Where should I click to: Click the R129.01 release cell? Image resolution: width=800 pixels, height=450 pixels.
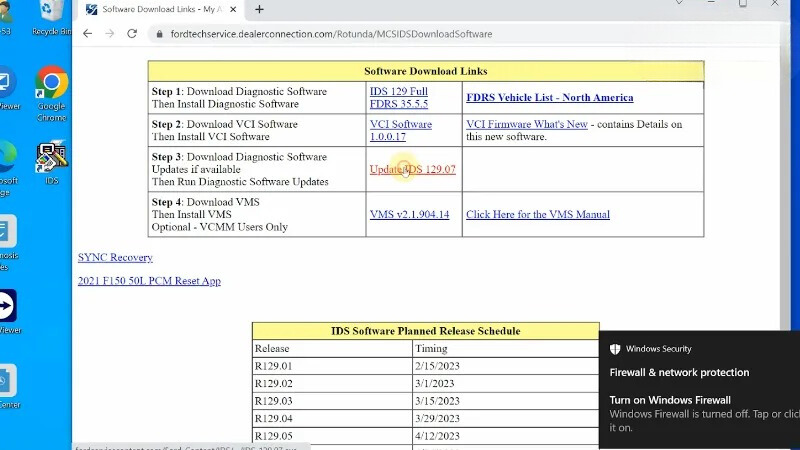[332, 366]
